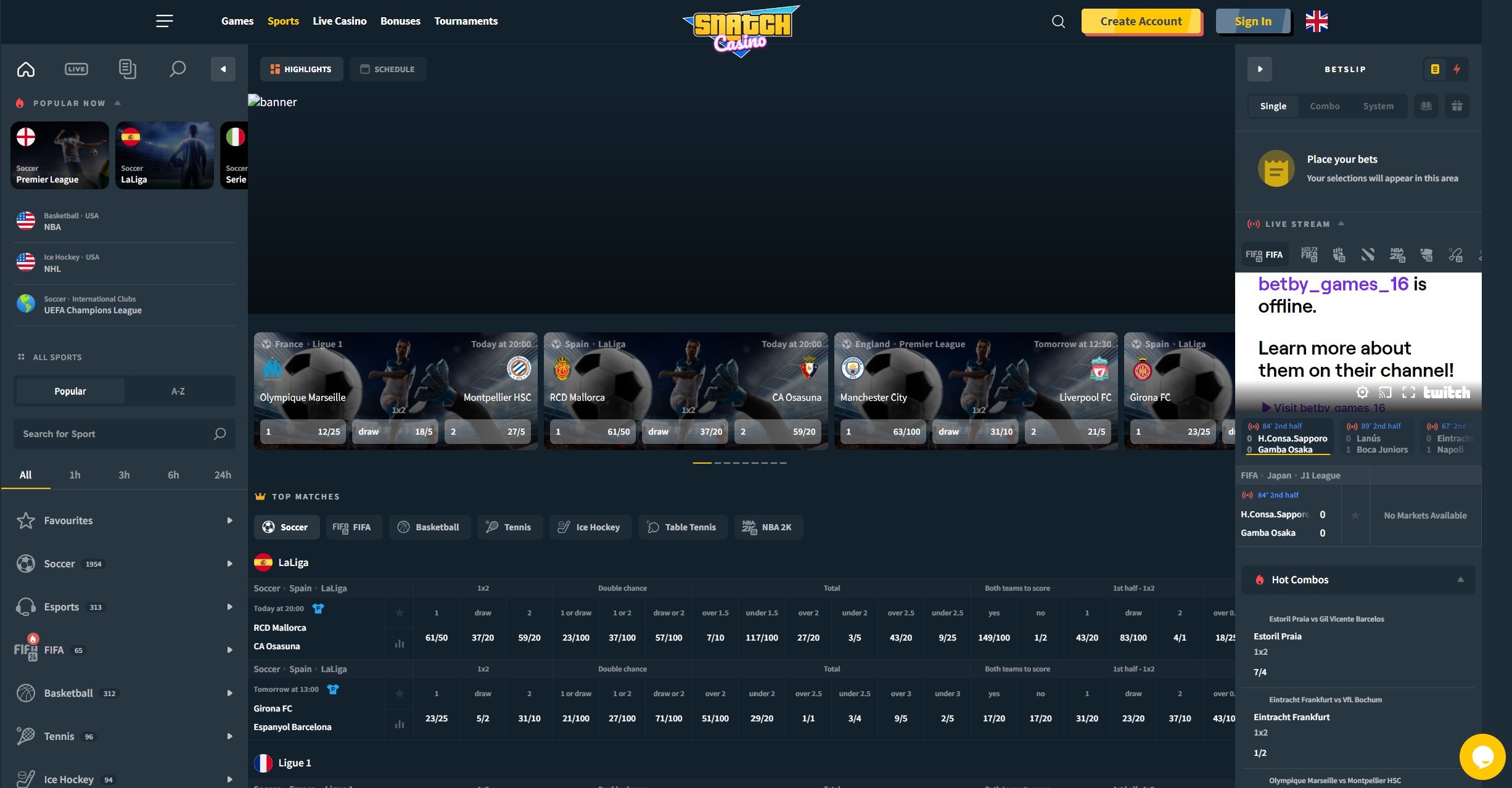Select the Highlights tab
The image size is (1512, 788).
click(x=301, y=69)
